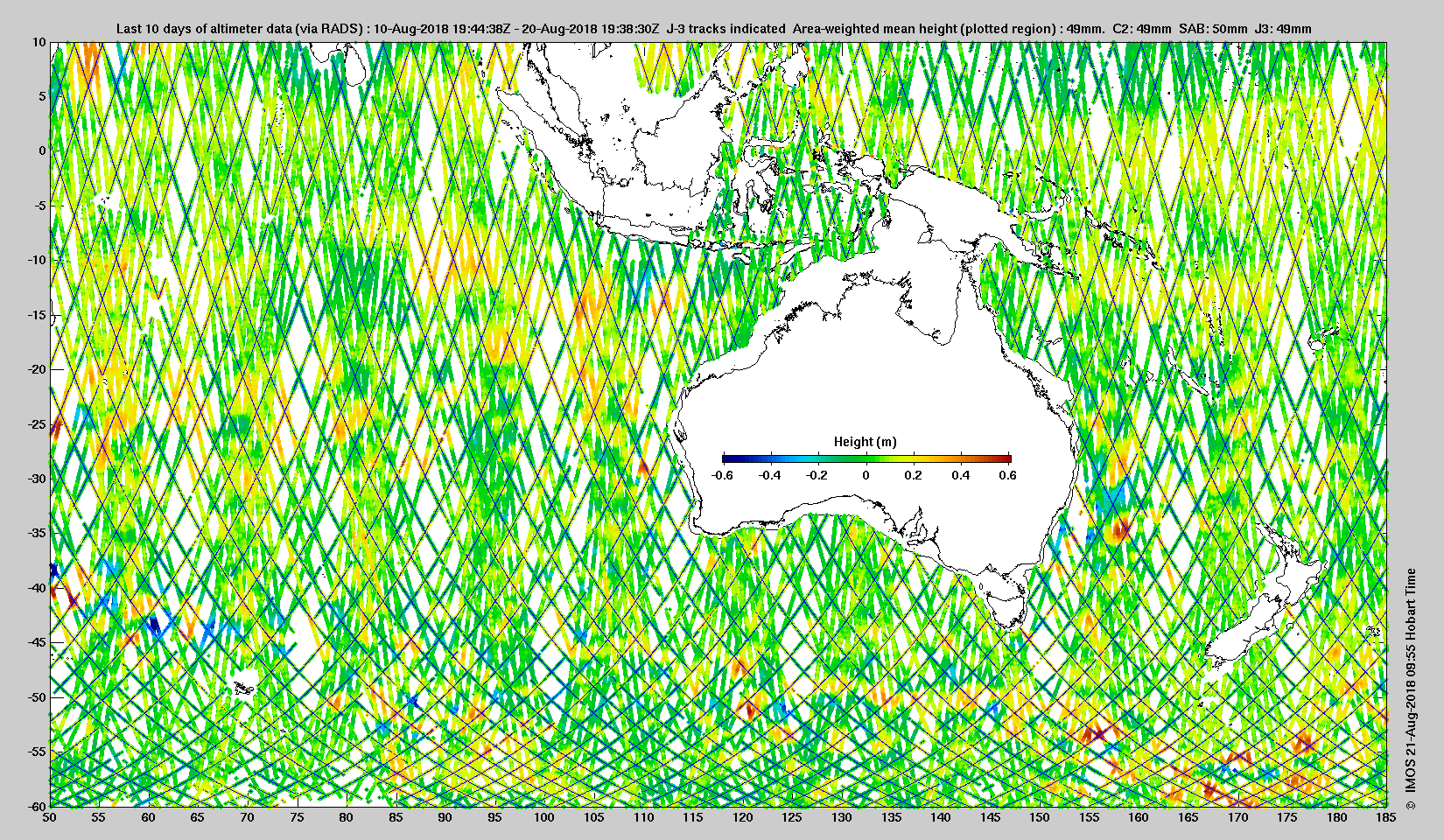The width and height of the screenshot is (1444, 840).
Task: Click longitude axis label '65'
Action: point(198,817)
